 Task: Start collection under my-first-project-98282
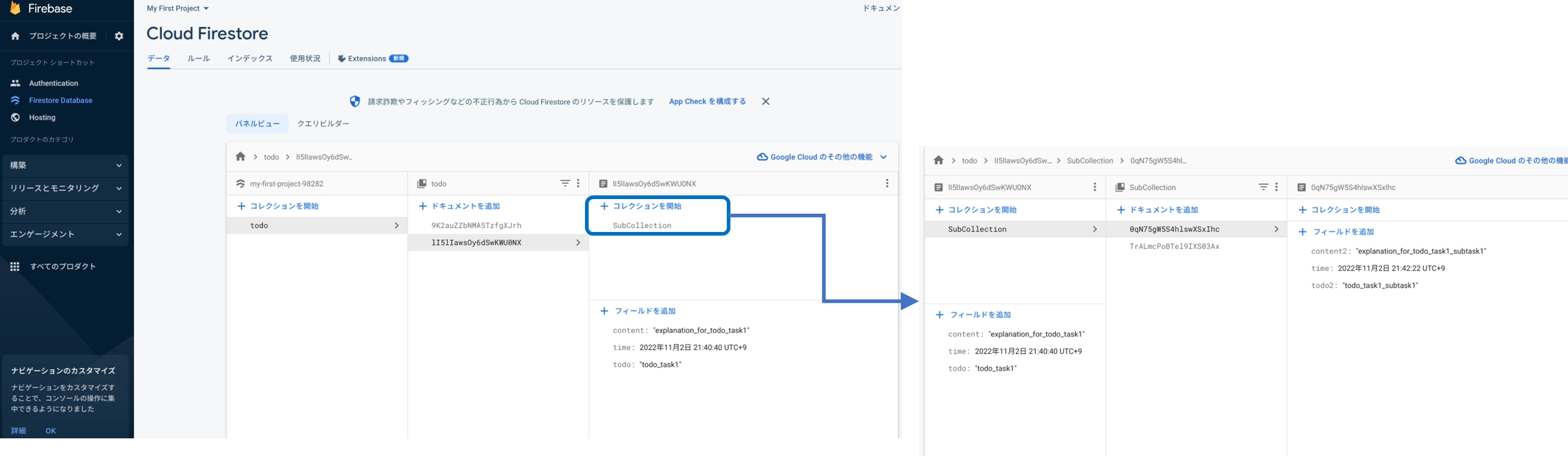coord(278,206)
